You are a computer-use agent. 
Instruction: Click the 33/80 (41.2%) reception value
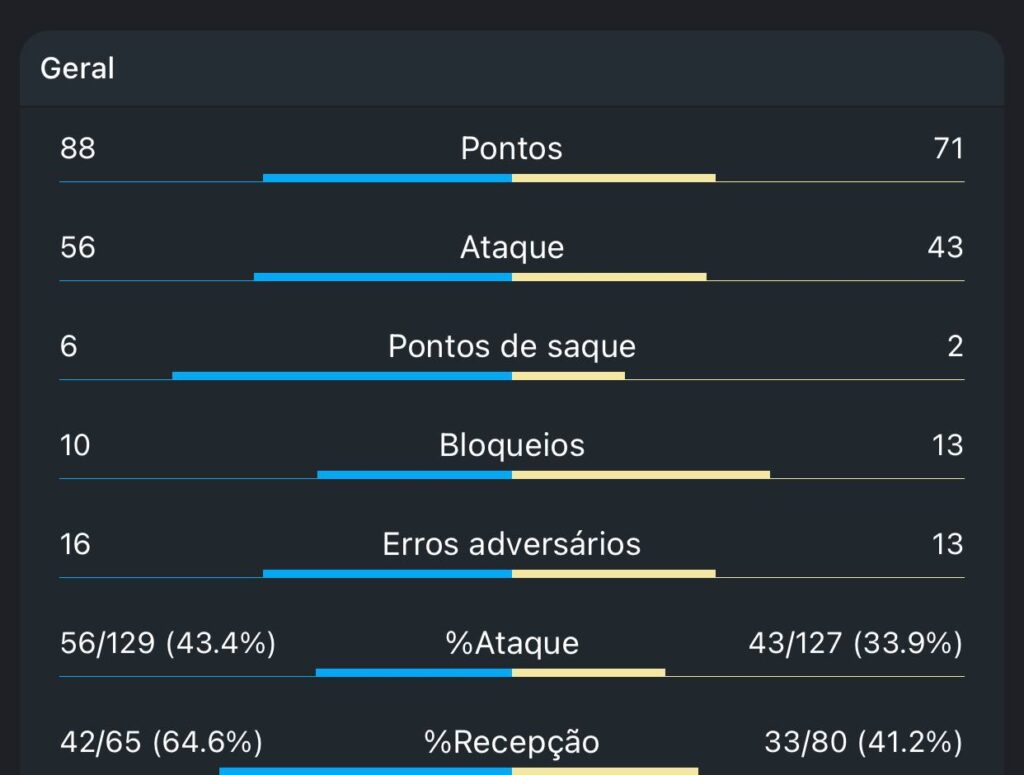click(x=863, y=742)
